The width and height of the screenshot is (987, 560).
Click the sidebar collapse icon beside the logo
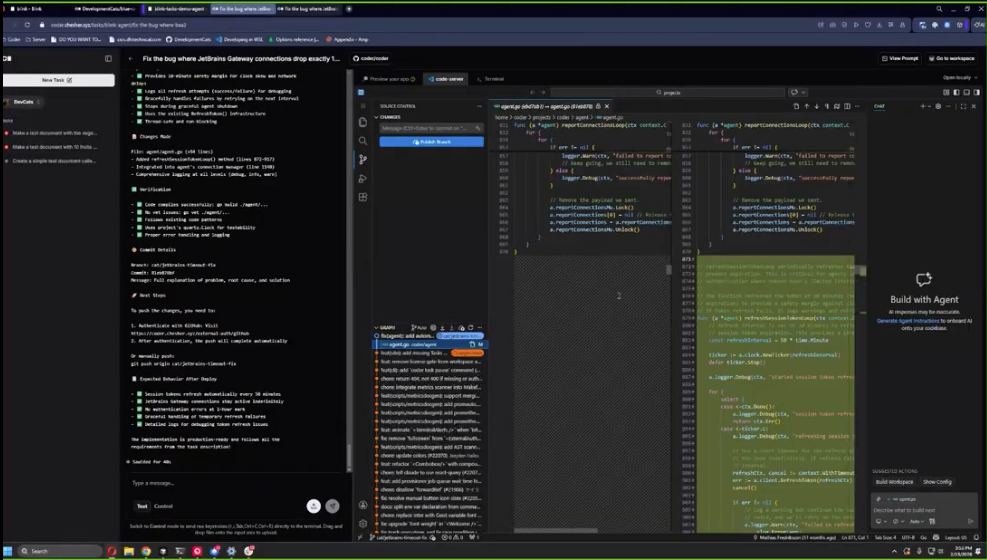[x=109, y=58]
